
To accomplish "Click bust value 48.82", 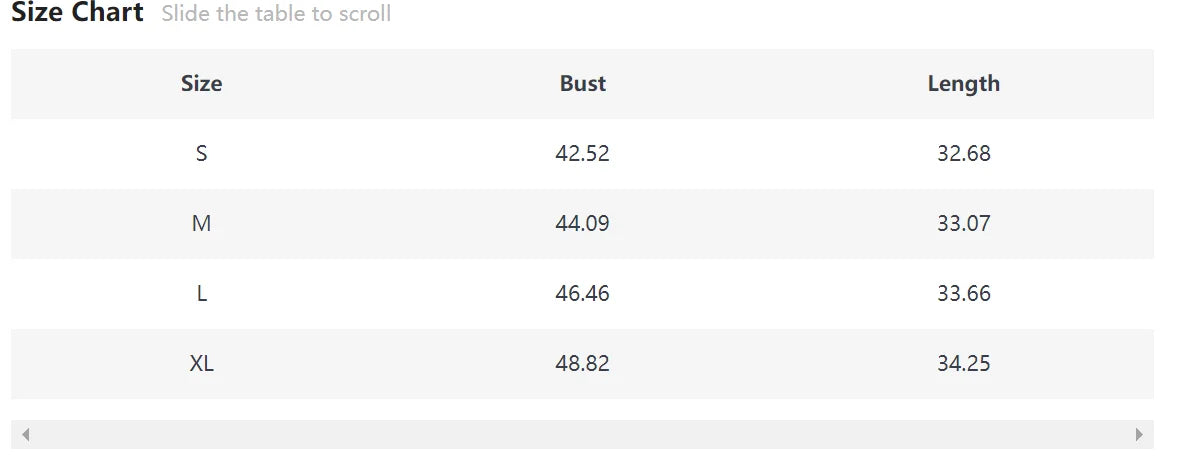I will pyautogui.click(x=582, y=363).
